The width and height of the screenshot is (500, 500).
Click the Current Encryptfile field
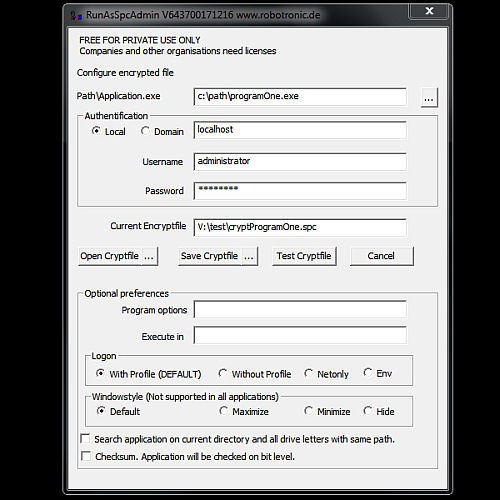pyautogui.click(x=300, y=227)
